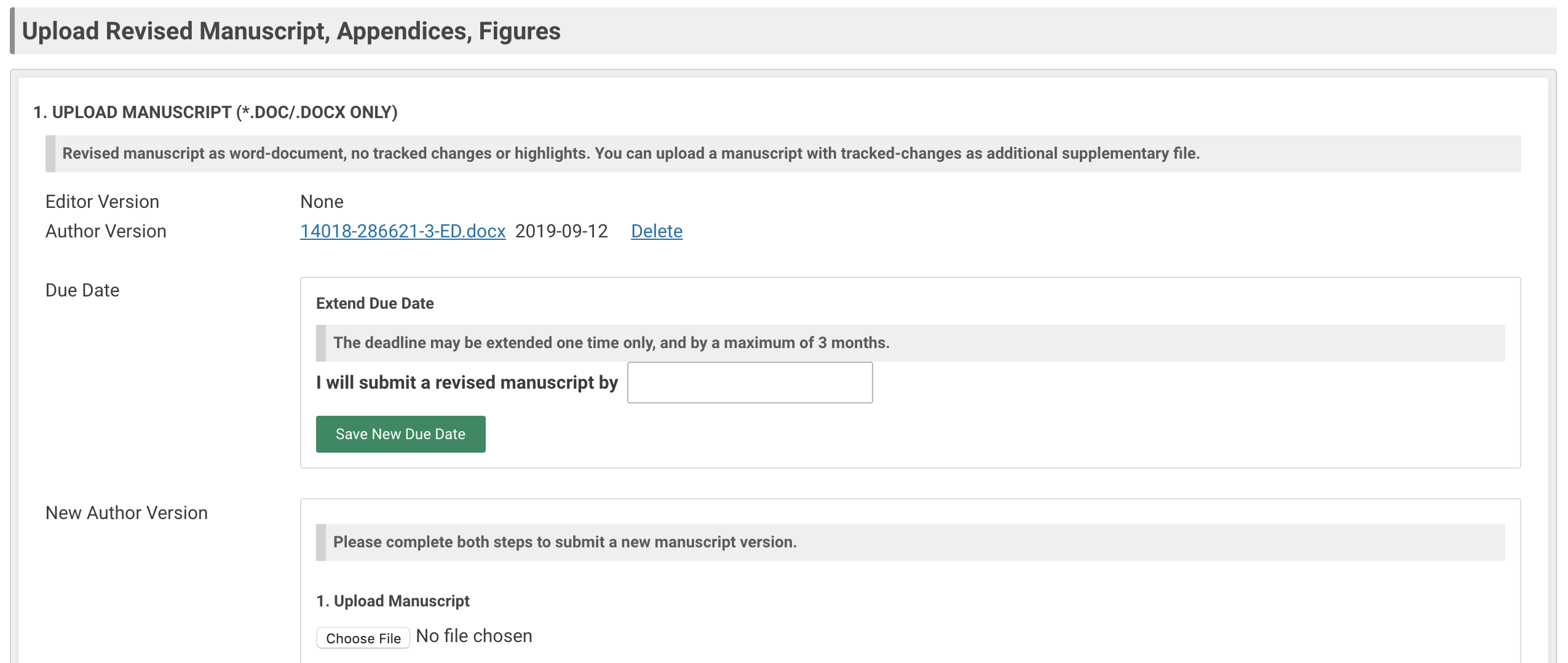Click the Author Version label
This screenshot has width=1568, height=663.
click(x=106, y=231)
